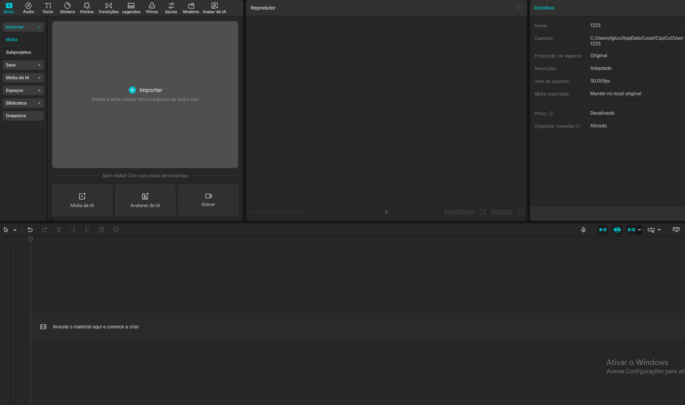Select the Subprojetos sidebar item
Image resolution: width=685 pixels, height=405 pixels.
click(x=19, y=51)
